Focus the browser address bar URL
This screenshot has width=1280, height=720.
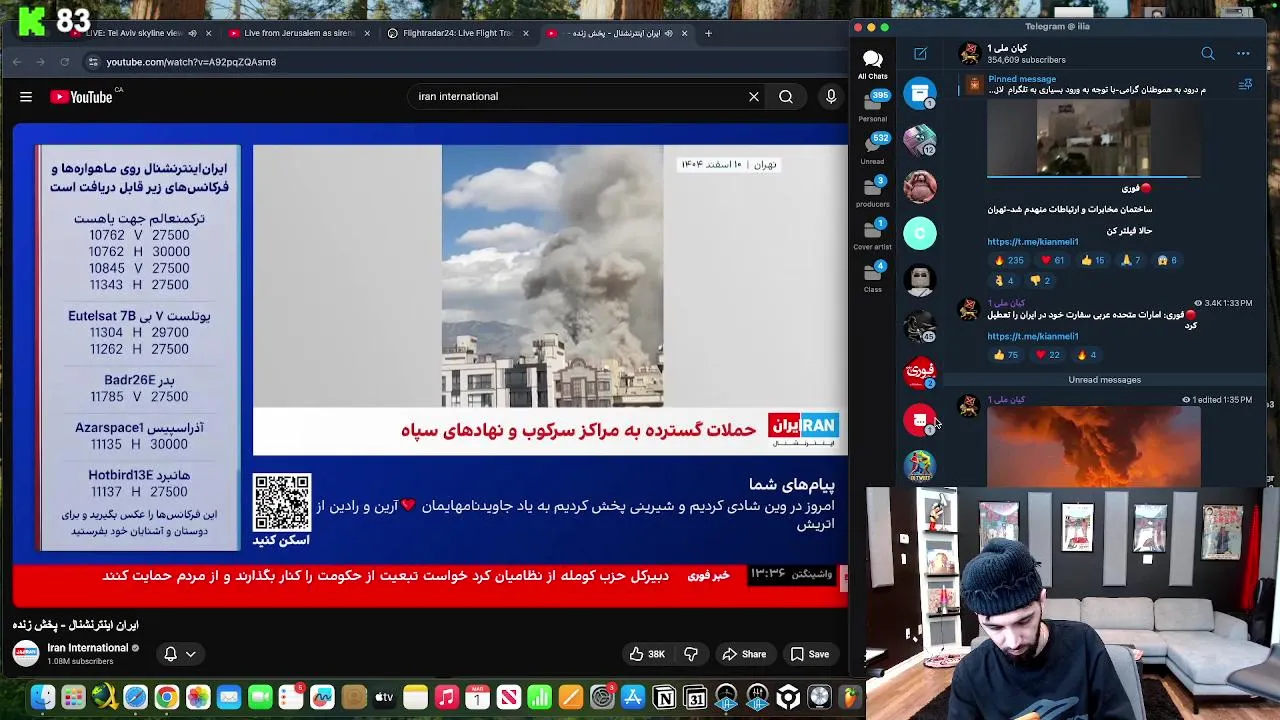pyautogui.click(x=191, y=62)
